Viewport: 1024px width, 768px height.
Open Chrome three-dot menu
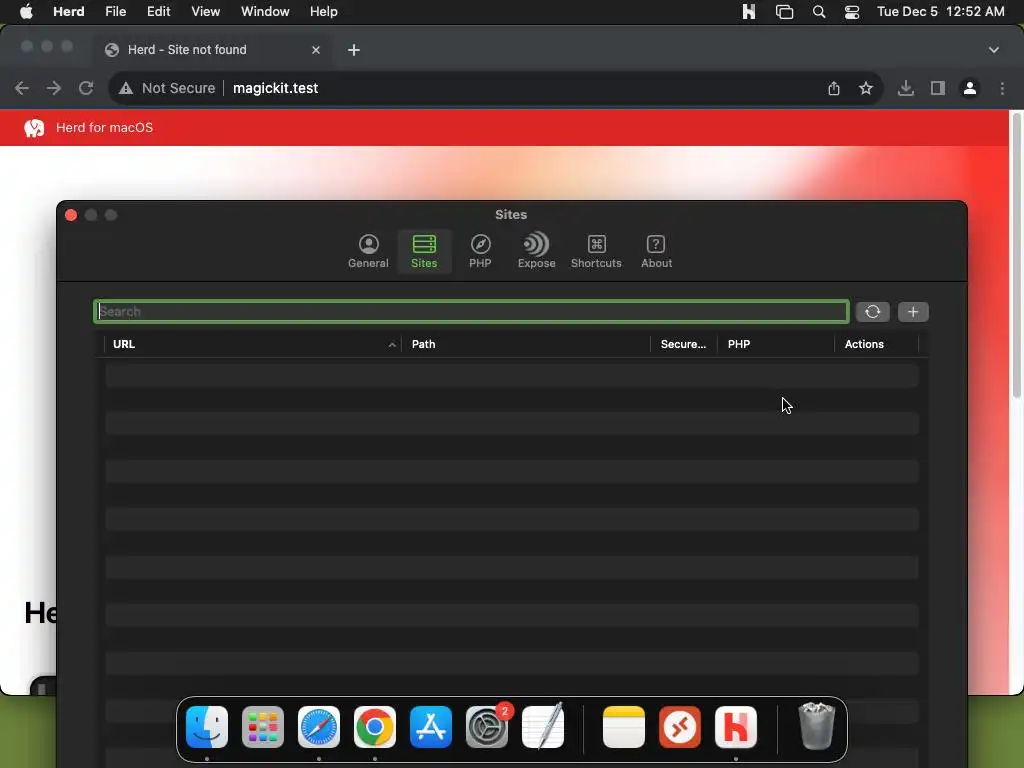coord(1002,88)
